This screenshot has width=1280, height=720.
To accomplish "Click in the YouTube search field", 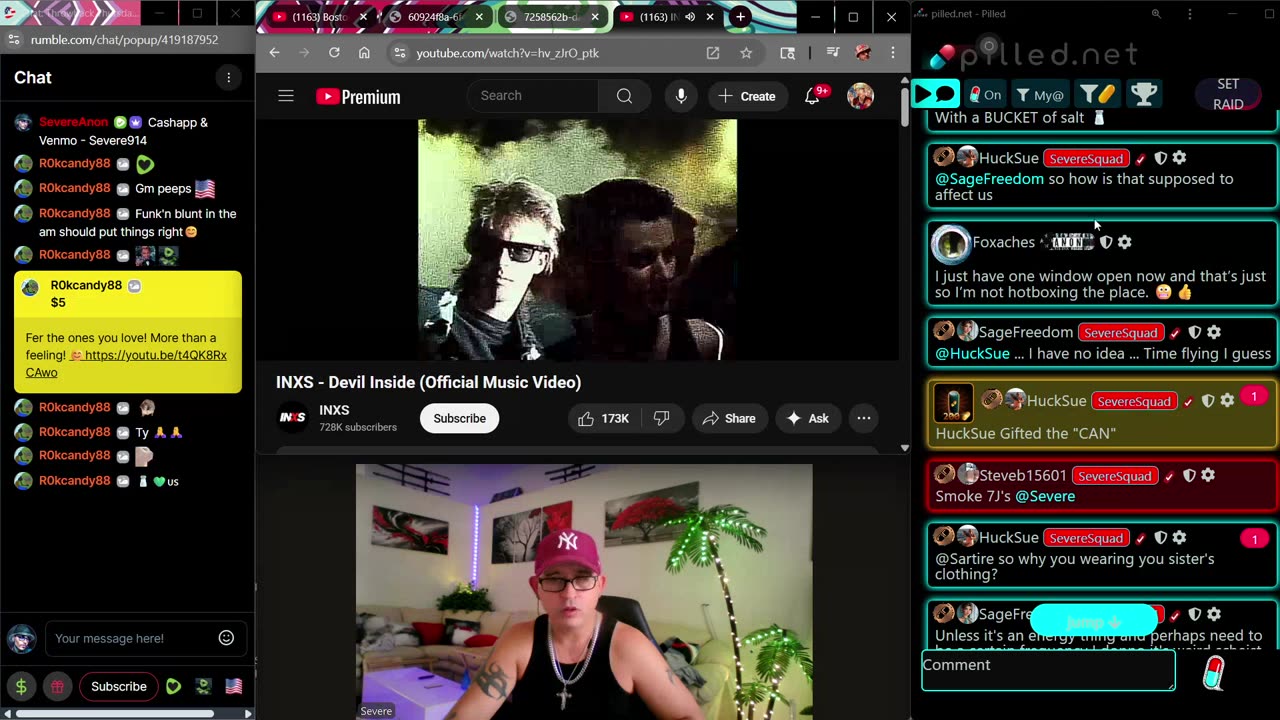I will (x=535, y=96).
